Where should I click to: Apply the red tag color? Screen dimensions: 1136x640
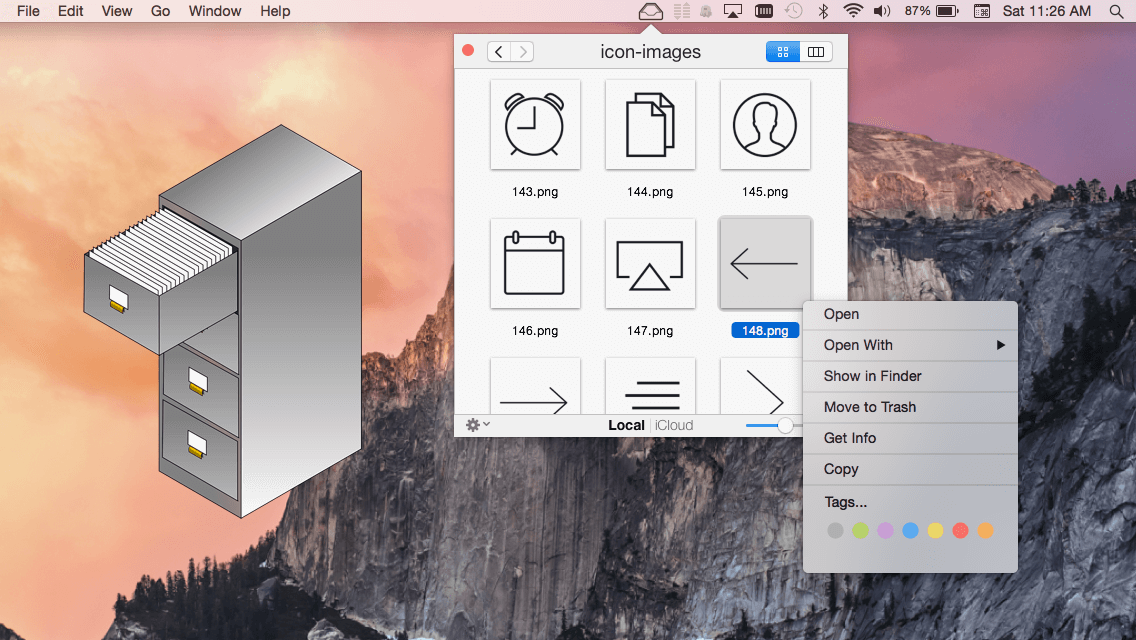click(x=959, y=530)
